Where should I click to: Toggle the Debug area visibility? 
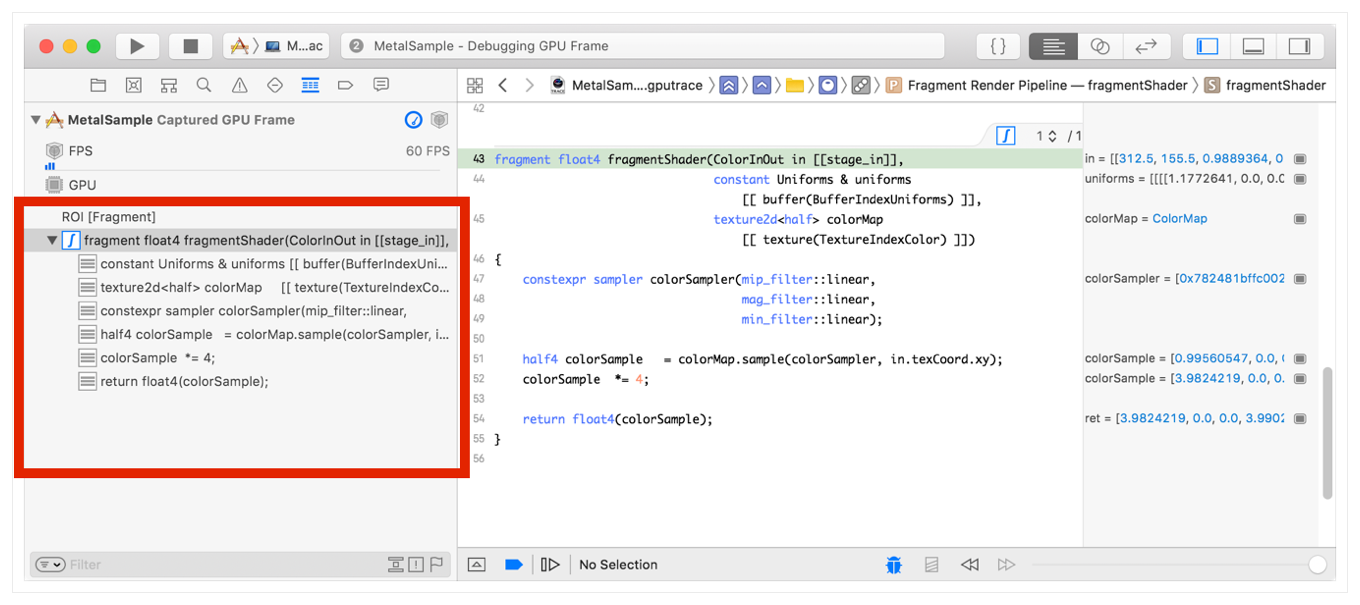(x=1253, y=46)
